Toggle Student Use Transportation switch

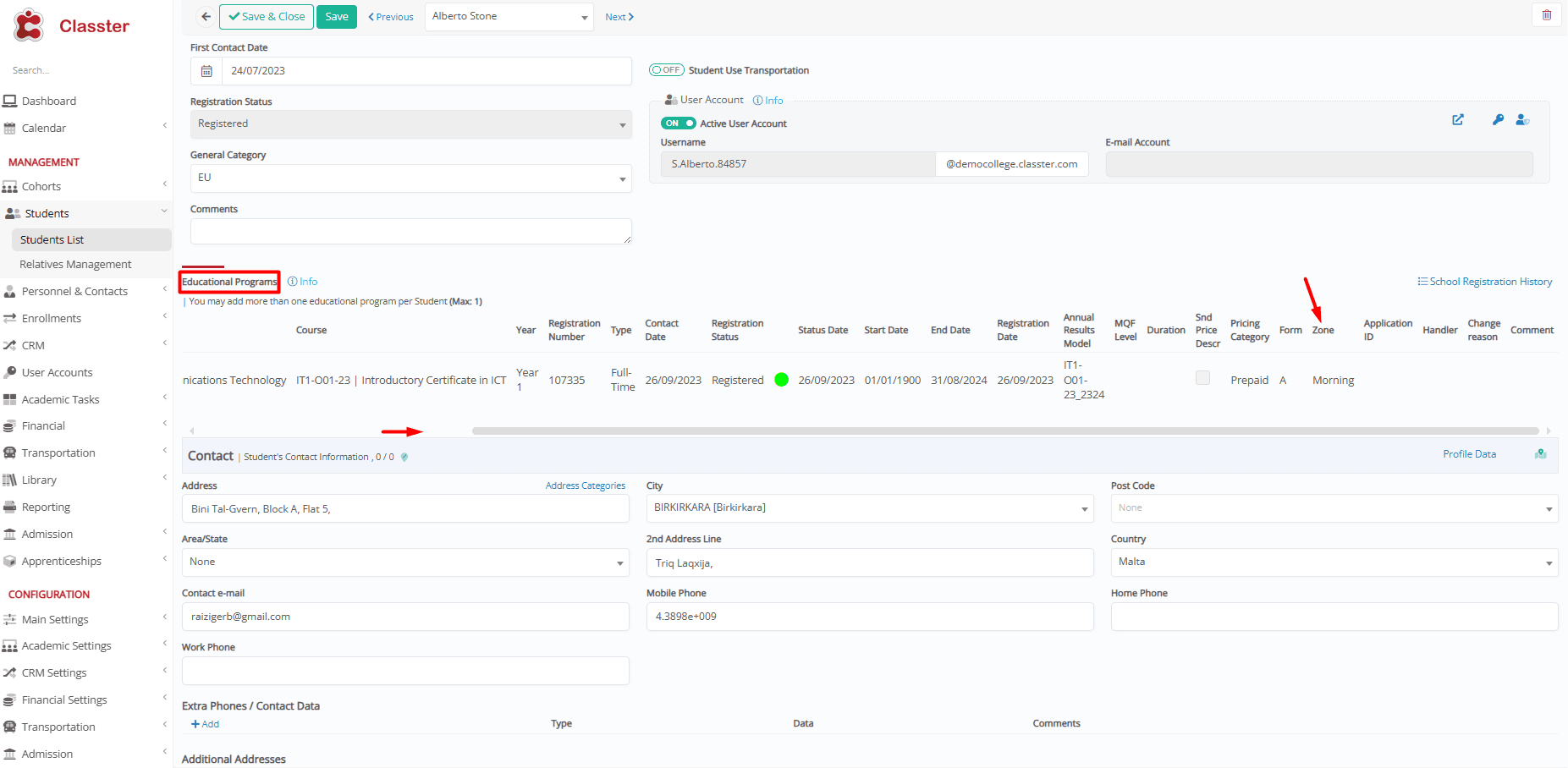667,70
